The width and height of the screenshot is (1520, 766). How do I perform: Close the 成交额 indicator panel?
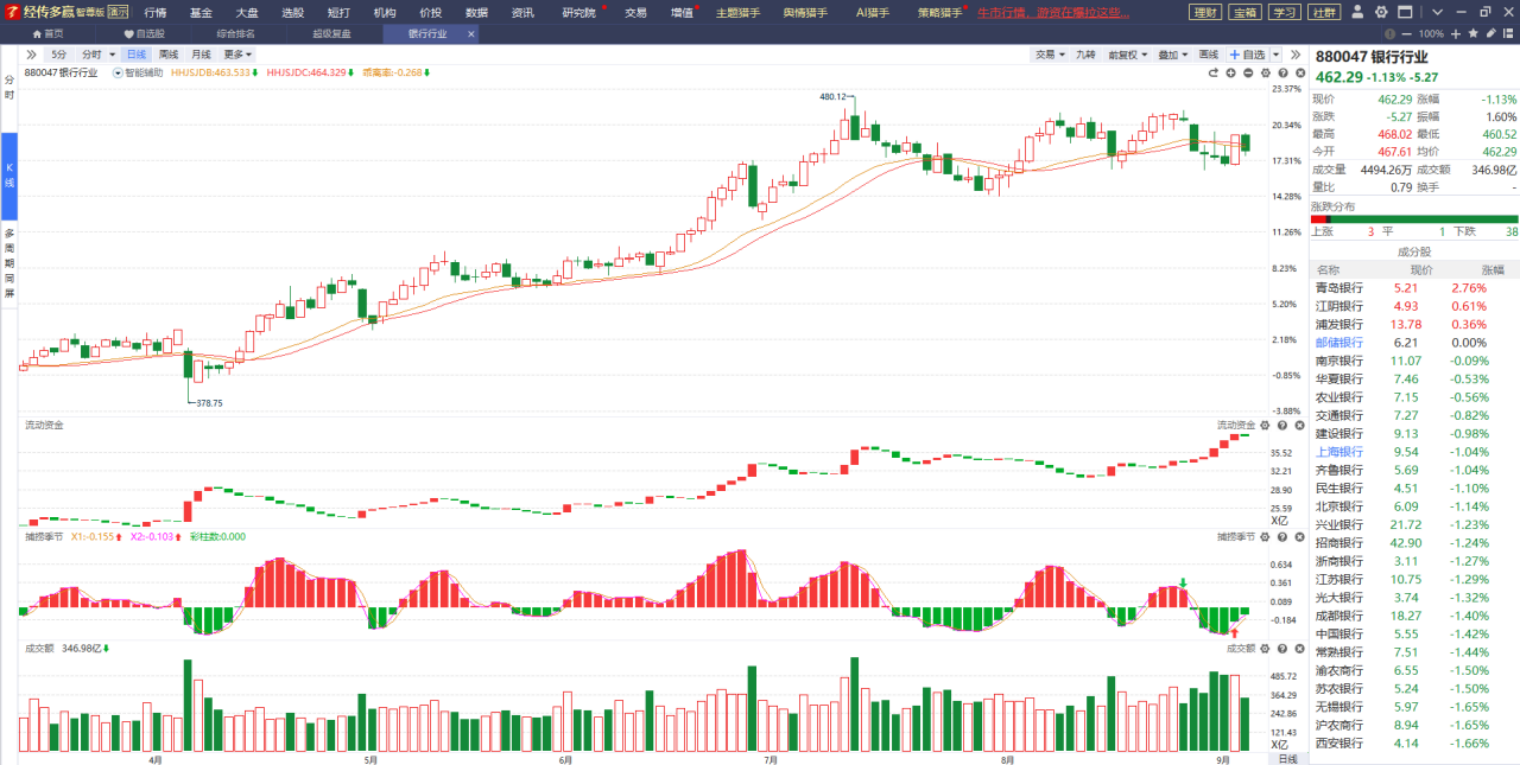click(1299, 648)
